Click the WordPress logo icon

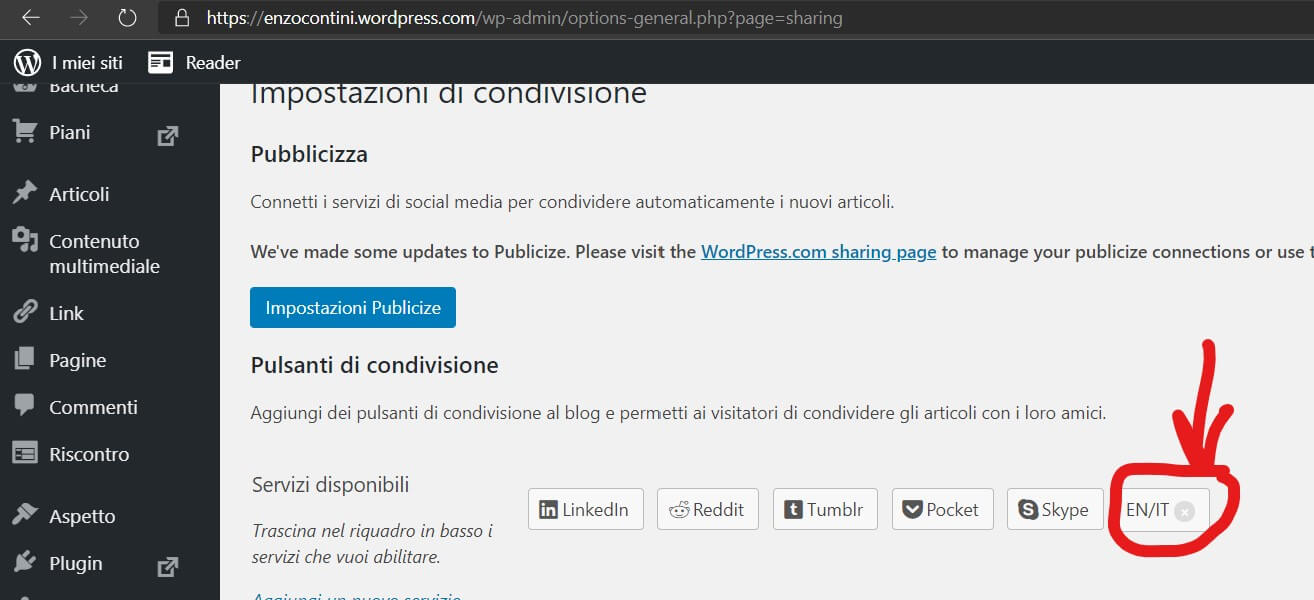[27, 62]
